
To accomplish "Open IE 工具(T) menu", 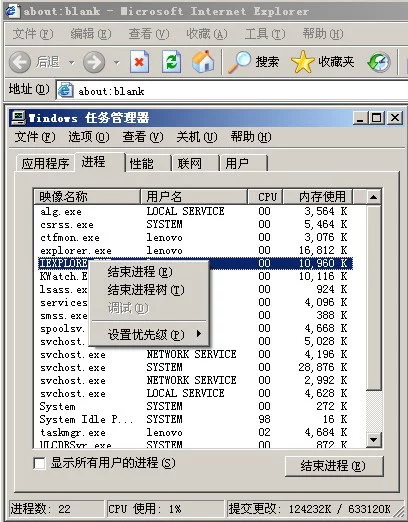I will click(x=265, y=34).
